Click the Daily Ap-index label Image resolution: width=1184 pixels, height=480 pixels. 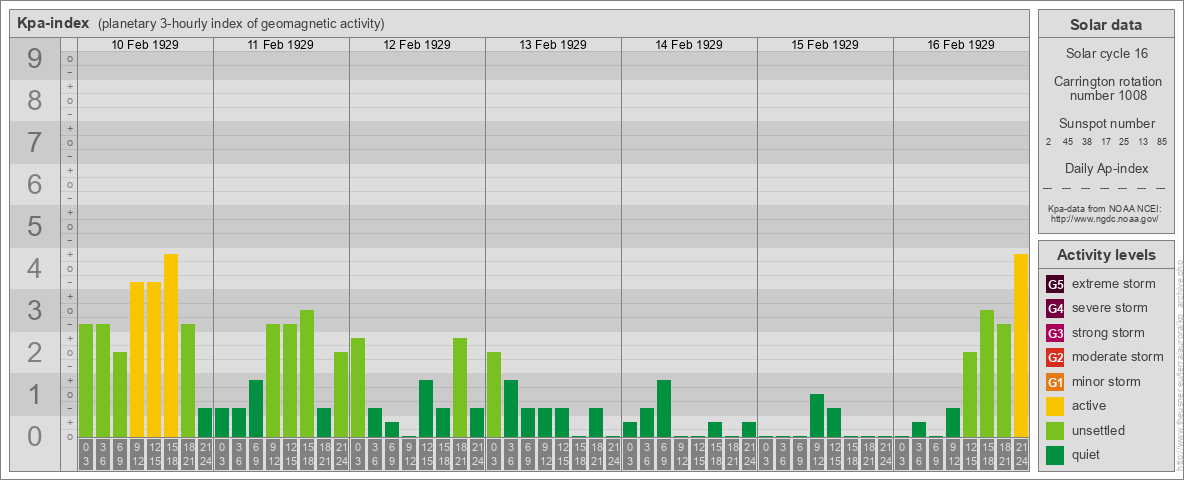coord(1106,168)
